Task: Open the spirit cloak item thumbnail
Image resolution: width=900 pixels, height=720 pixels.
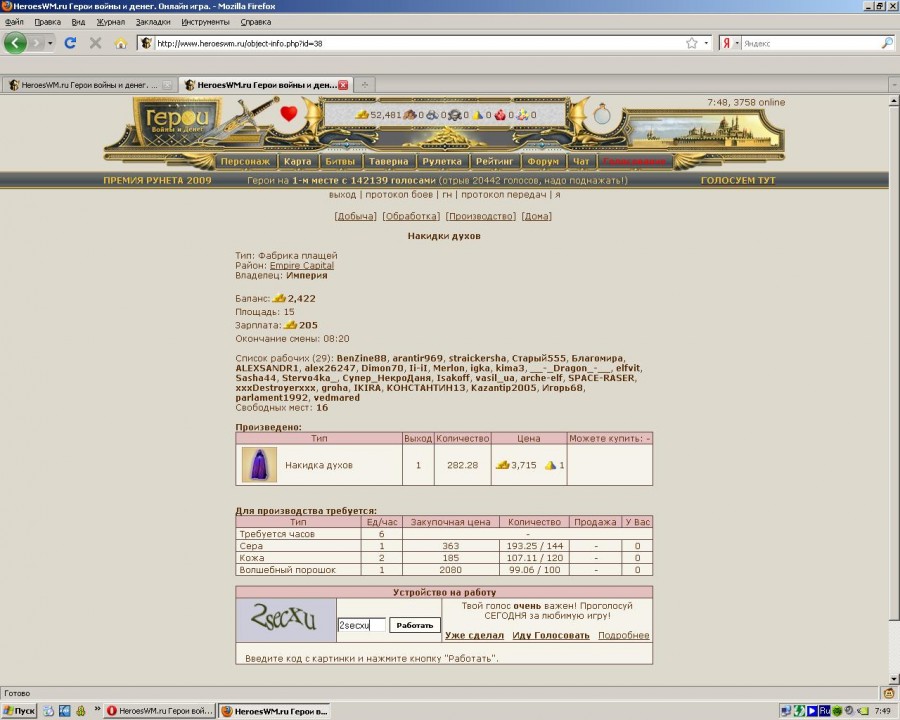Action: (x=259, y=464)
